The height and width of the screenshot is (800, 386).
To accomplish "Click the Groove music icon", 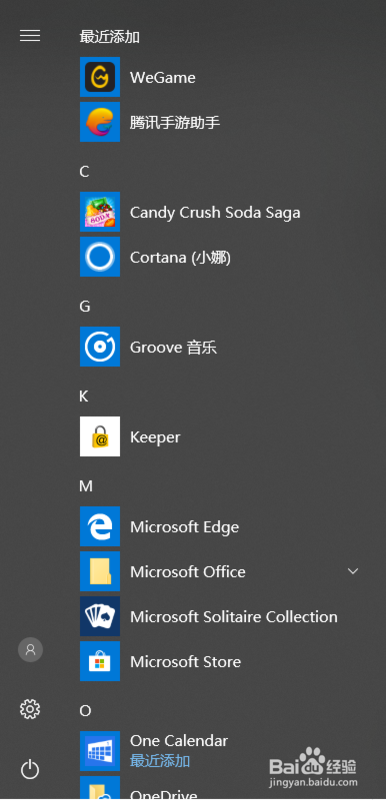I will coord(100,347).
